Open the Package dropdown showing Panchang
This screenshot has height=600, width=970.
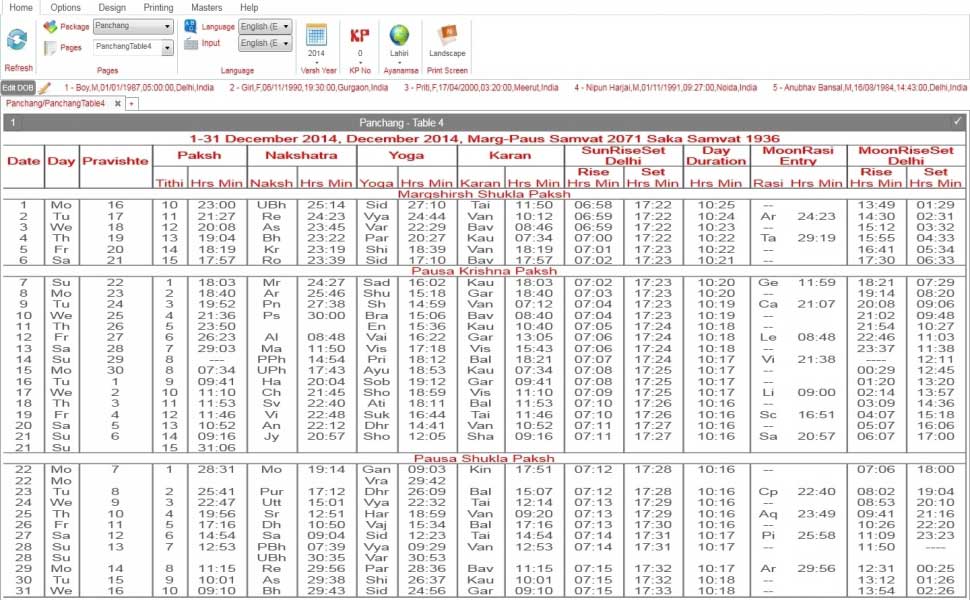(x=133, y=27)
